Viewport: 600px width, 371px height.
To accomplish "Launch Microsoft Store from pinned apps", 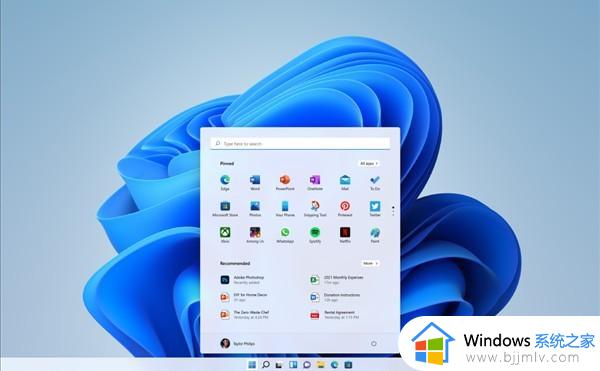I will pos(225,209).
